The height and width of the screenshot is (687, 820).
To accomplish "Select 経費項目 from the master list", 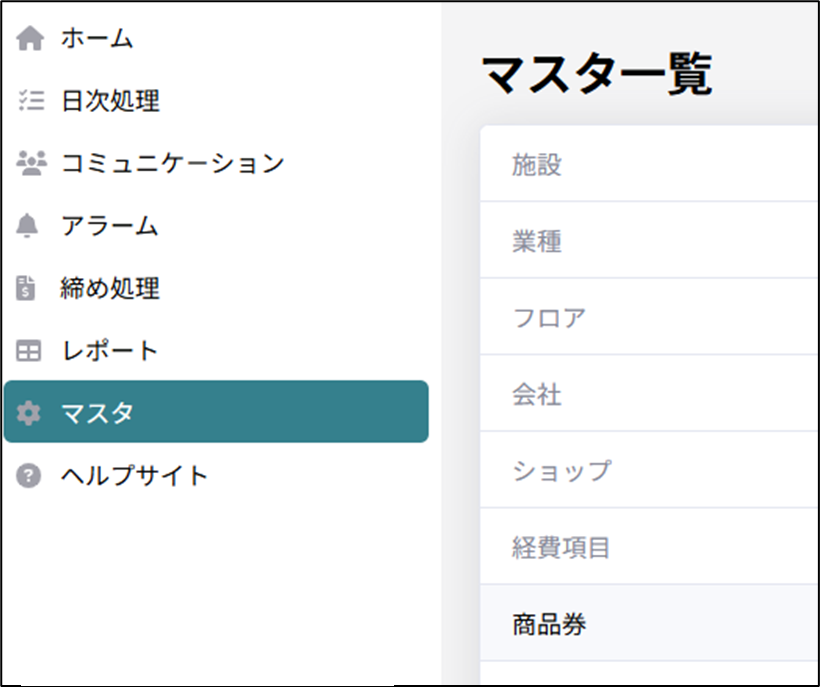I will (x=561, y=548).
